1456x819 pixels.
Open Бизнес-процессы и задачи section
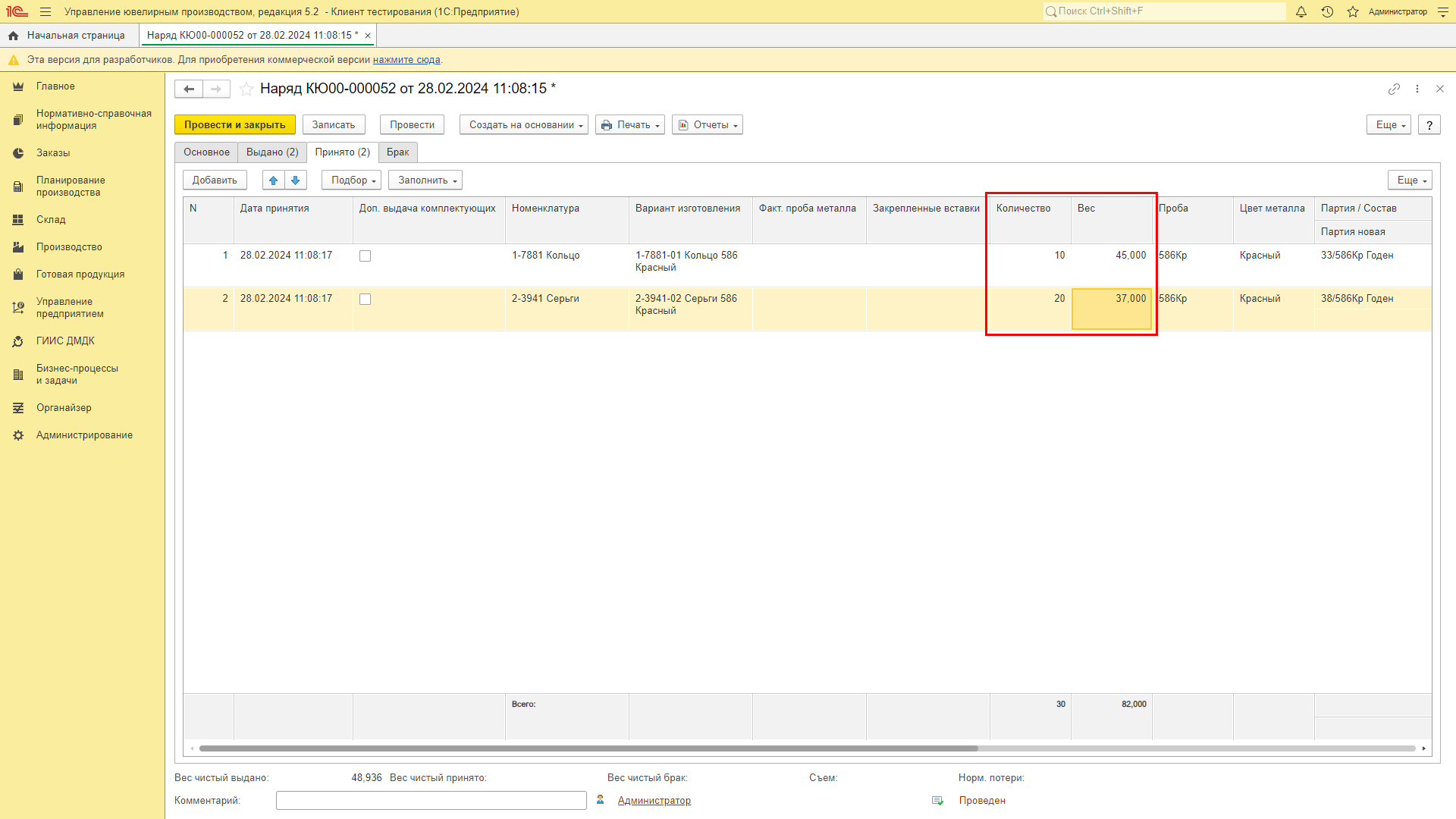[77, 375]
